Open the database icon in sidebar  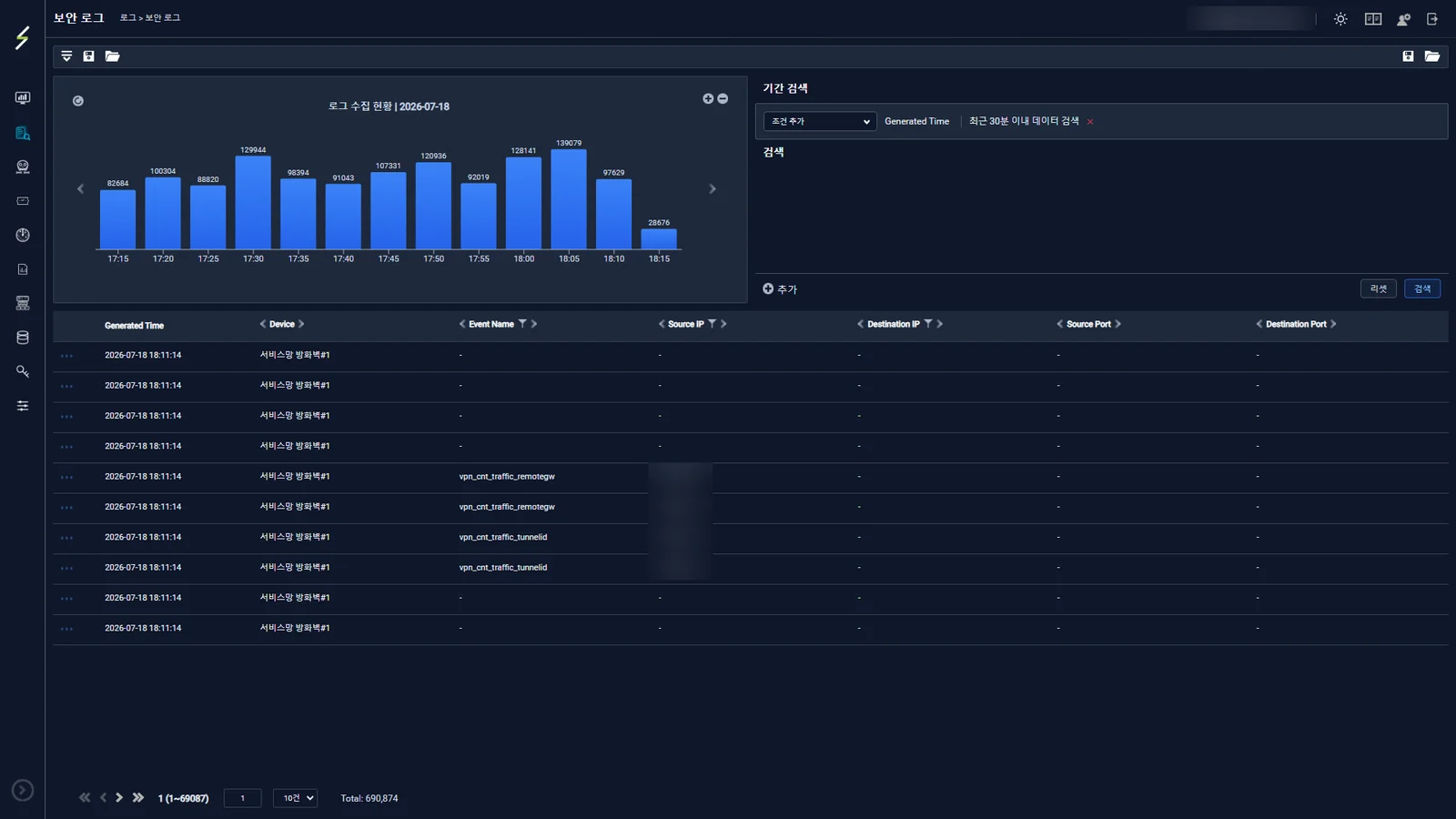(23, 338)
